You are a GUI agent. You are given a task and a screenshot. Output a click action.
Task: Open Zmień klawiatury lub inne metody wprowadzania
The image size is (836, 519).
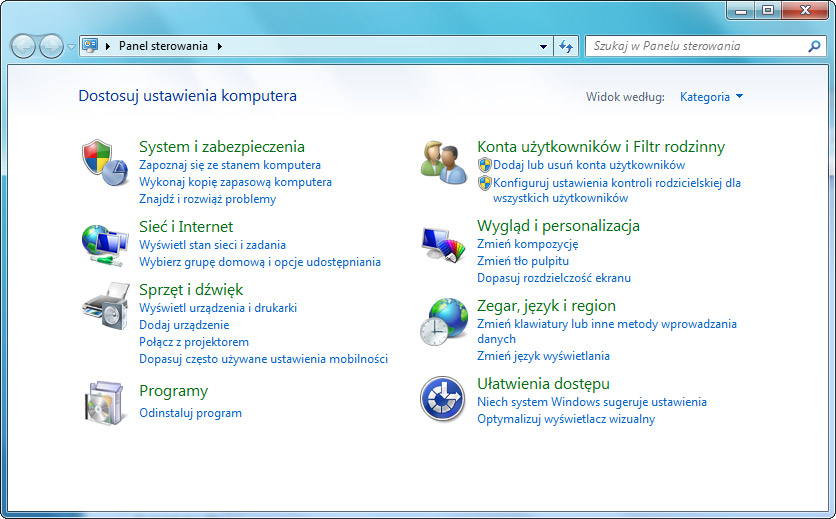(607, 331)
